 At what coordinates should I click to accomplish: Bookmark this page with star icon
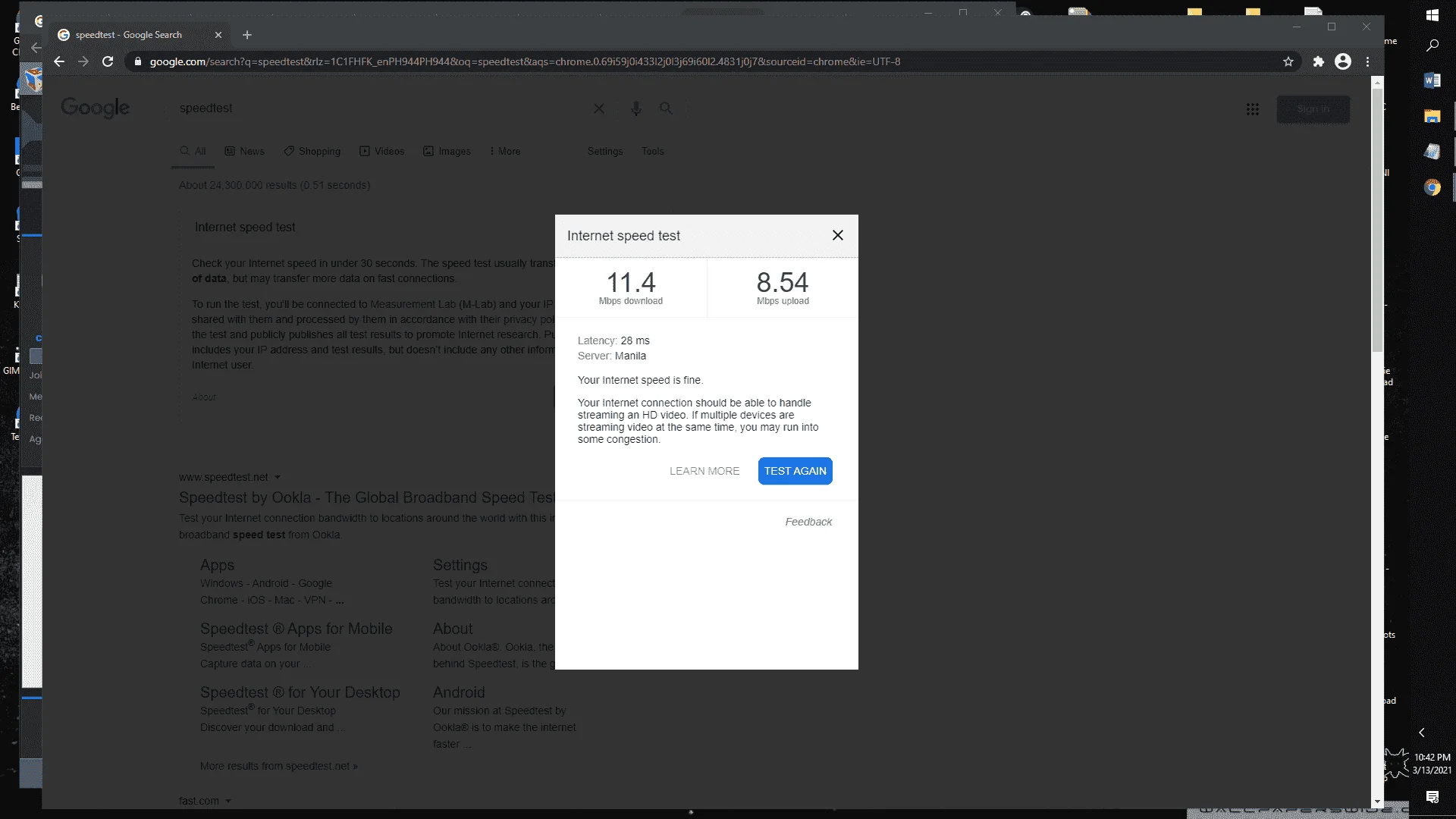[1288, 61]
